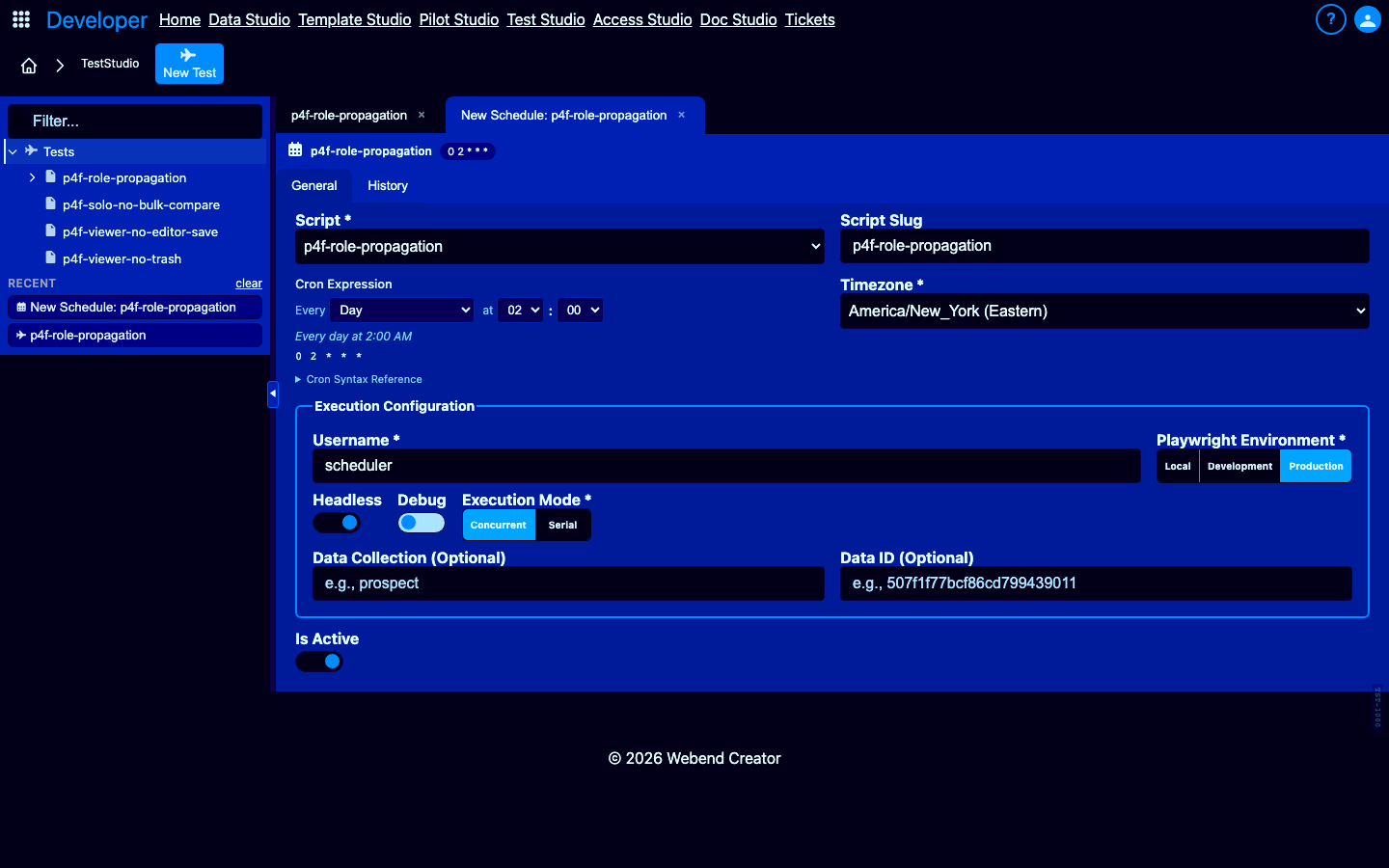
Task: Select p4f-solo-no-bulk-compare in the tree
Action: pyautogui.click(x=141, y=204)
